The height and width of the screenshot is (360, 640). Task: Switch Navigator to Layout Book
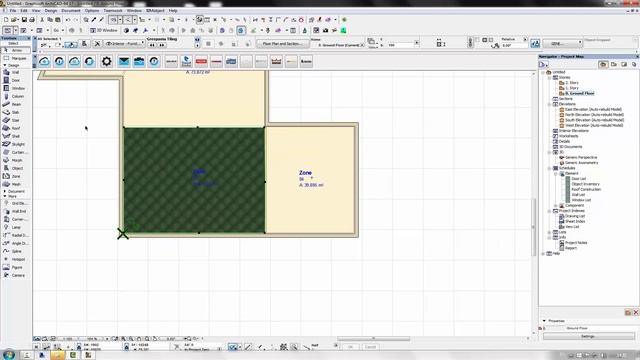click(624, 64)
